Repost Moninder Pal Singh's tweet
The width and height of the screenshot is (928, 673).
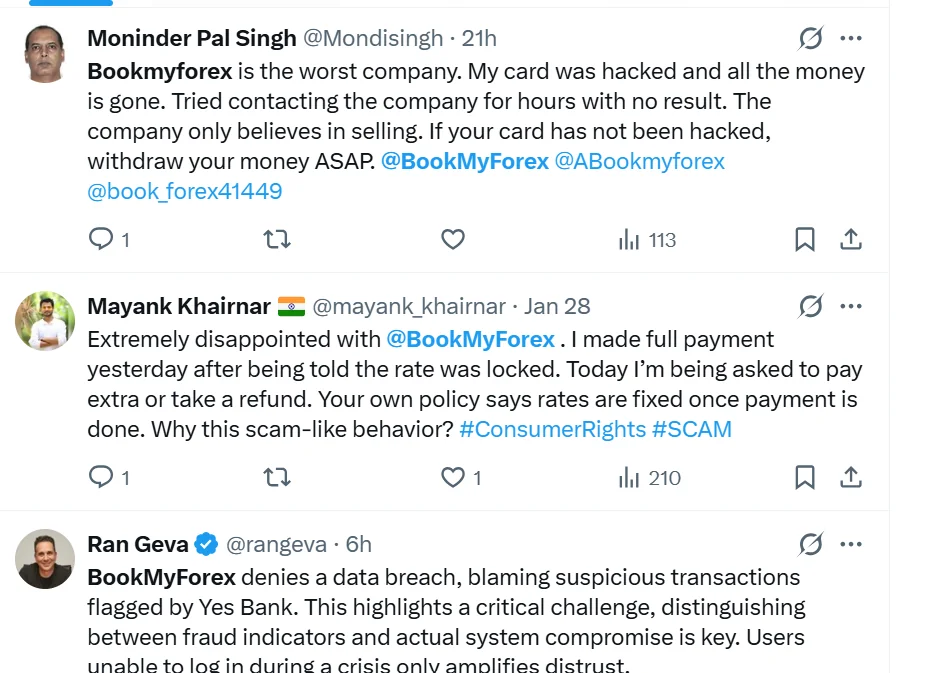point(277,239)
